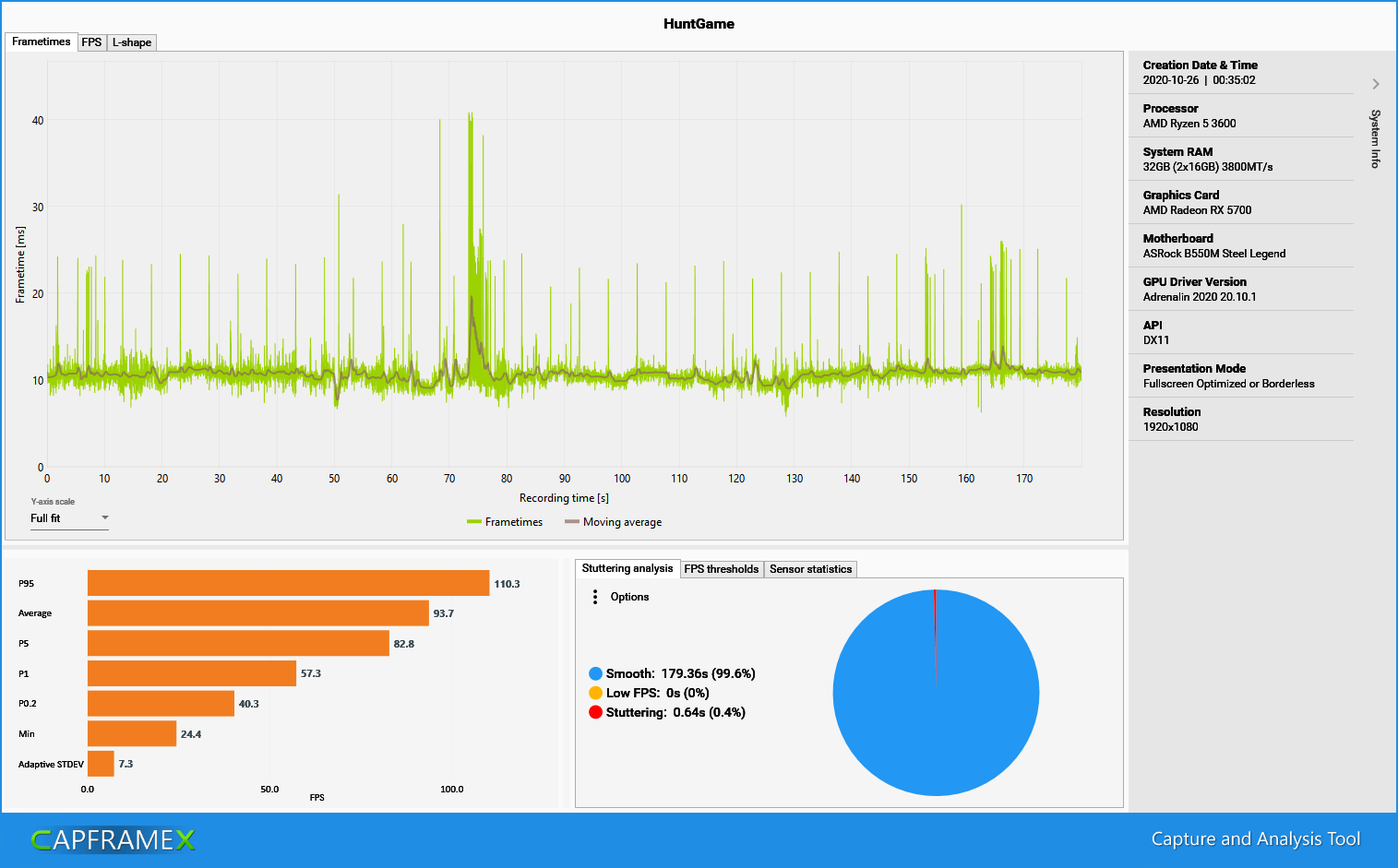Click graphics card value AMD Radeon RX 5700

(1197, 210)
